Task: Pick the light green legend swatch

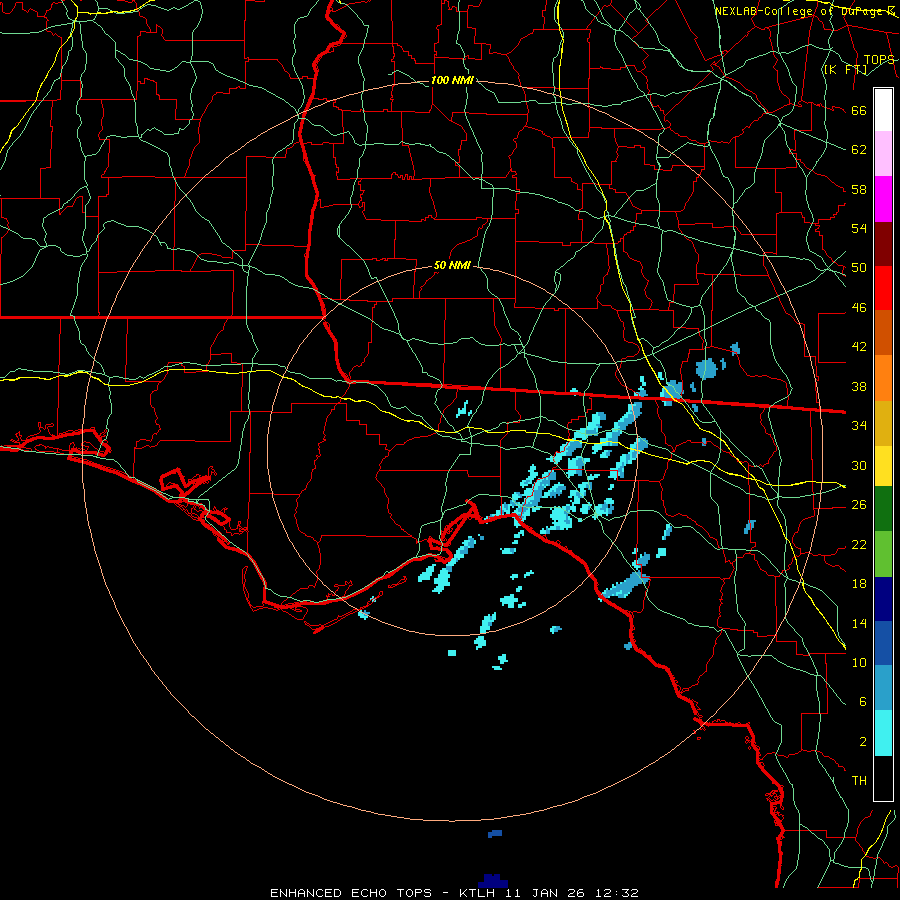Action: pyautogui.click(x=883, y=554)
